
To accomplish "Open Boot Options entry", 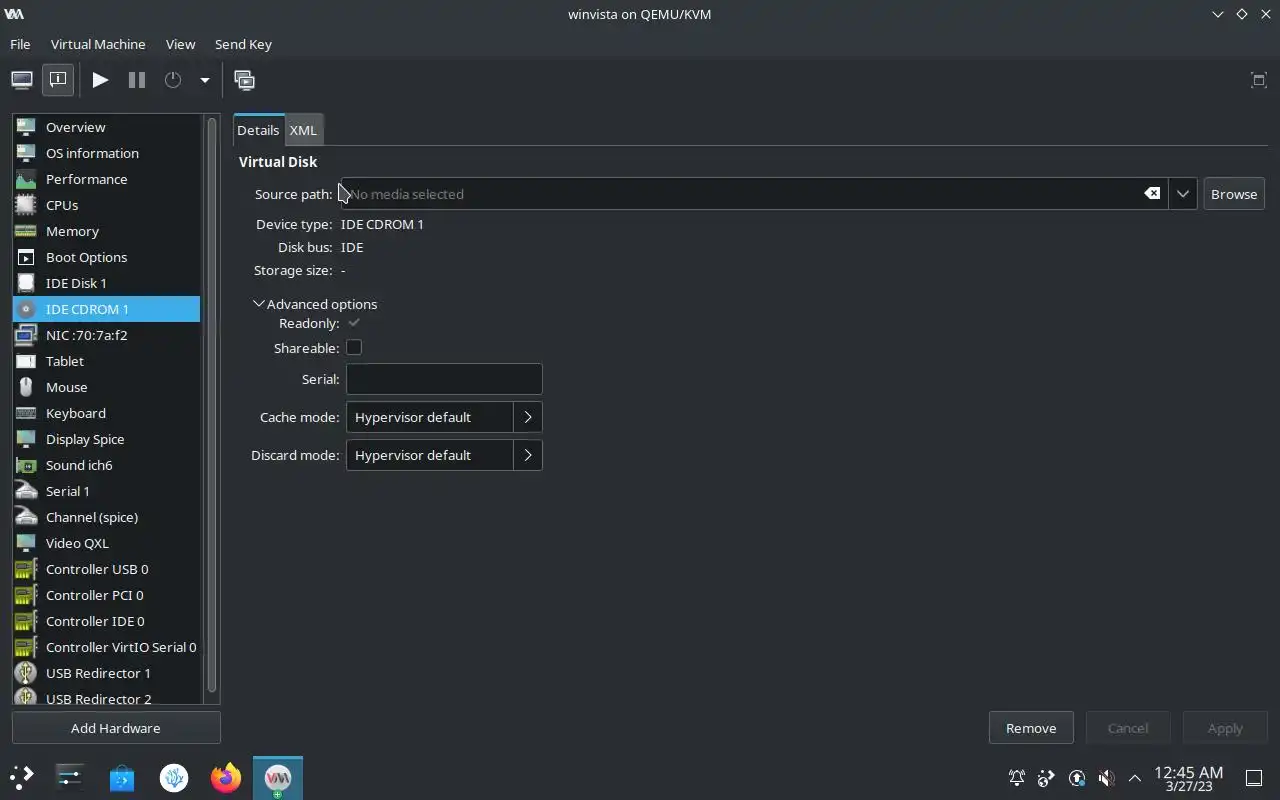I will point(106,257).
